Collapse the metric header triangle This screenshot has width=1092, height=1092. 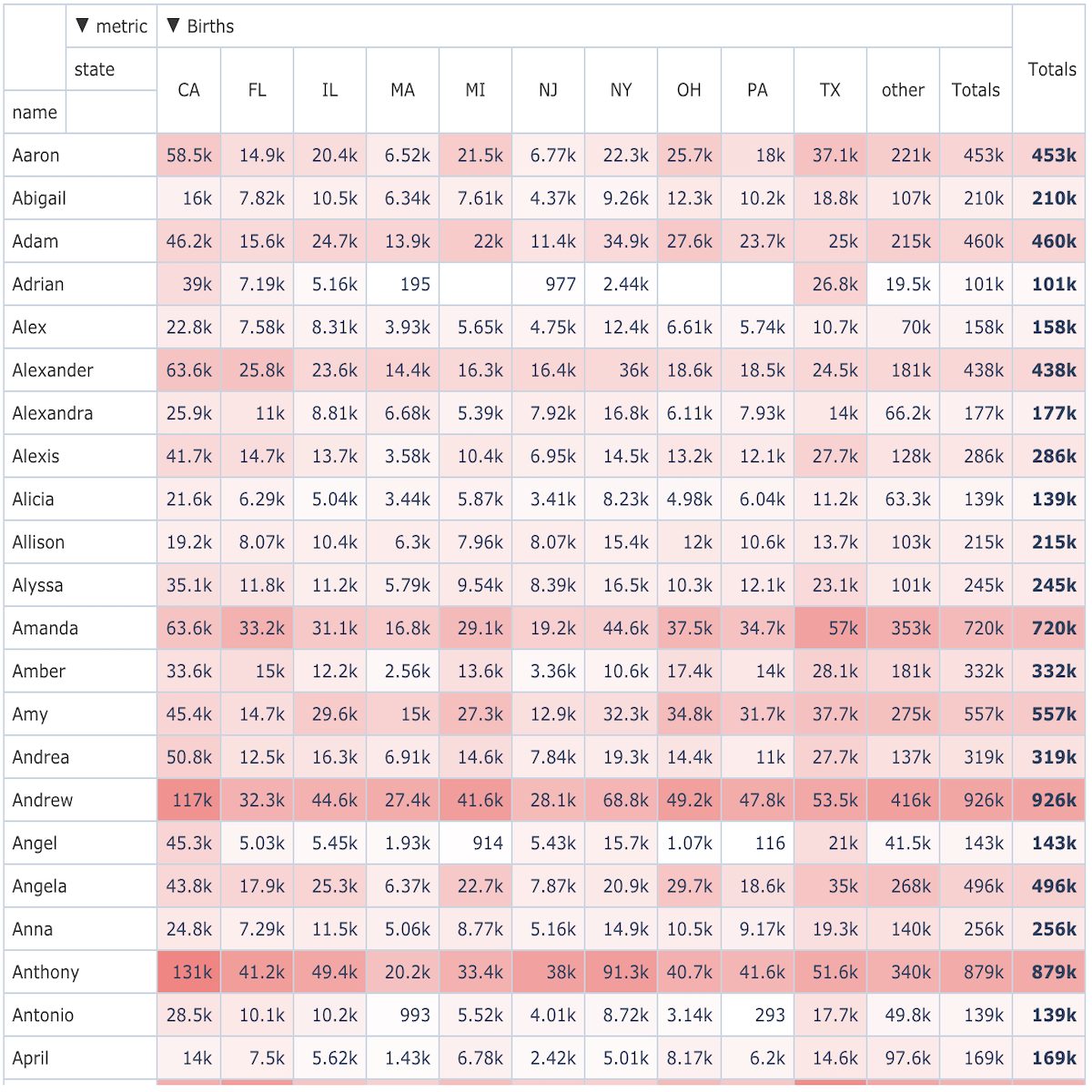(x=82, y=25)
